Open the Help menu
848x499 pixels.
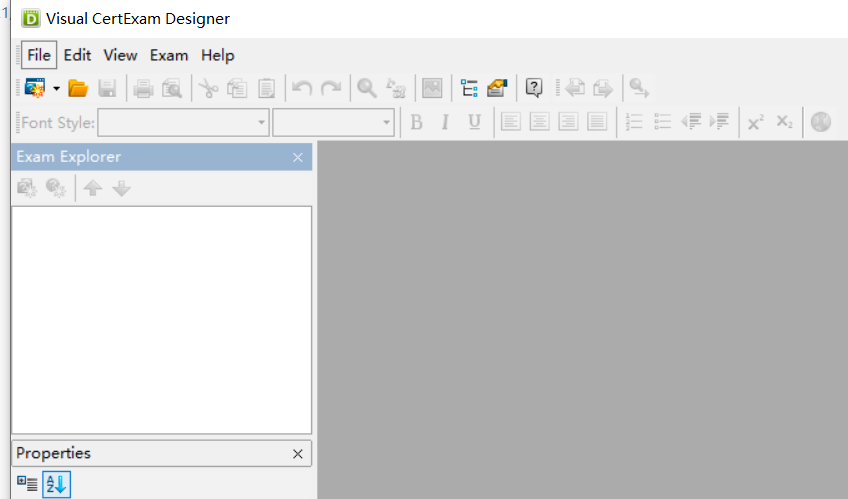[217, 55]
